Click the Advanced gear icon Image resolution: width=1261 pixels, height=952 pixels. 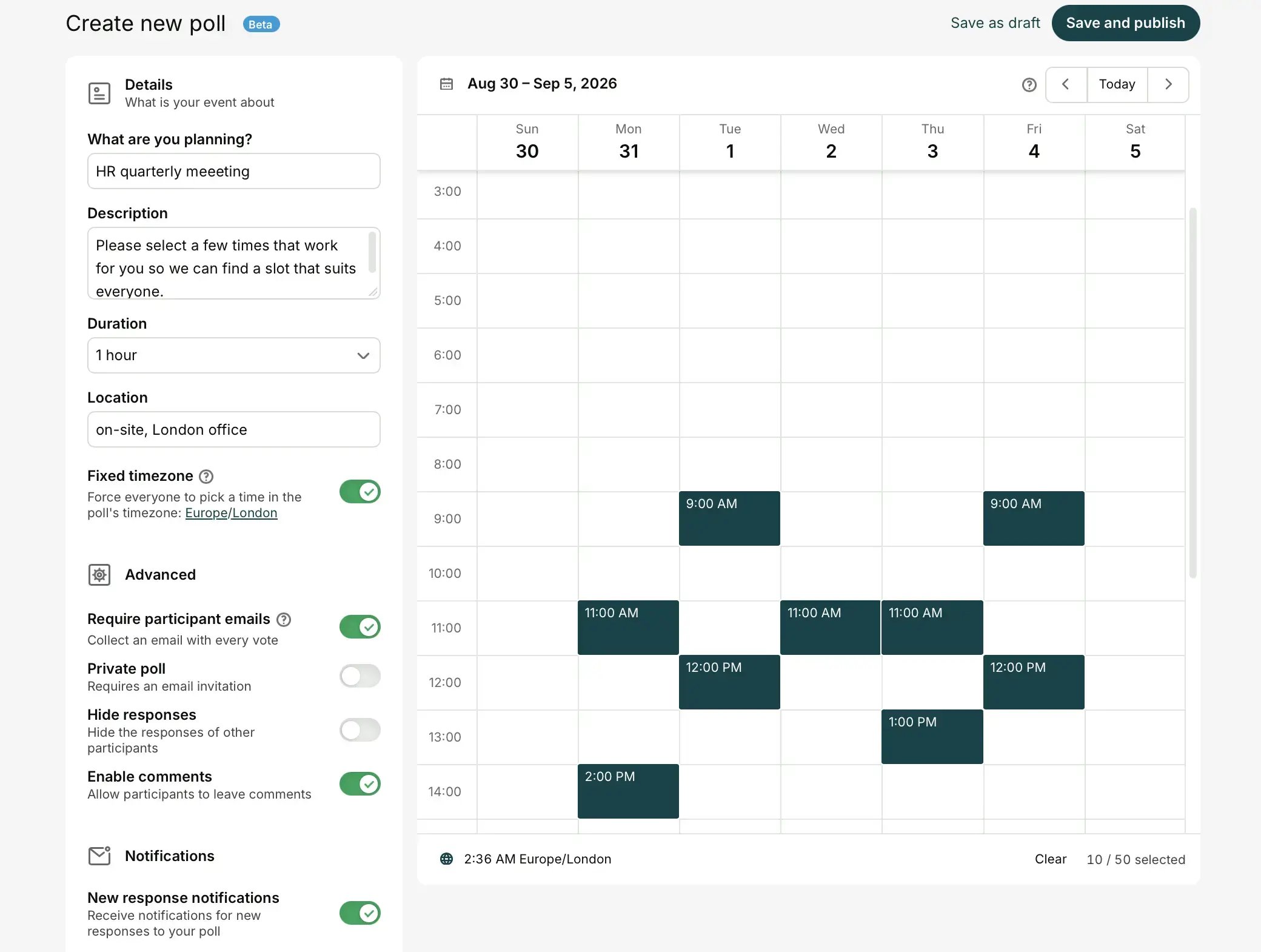coord(99,575)
